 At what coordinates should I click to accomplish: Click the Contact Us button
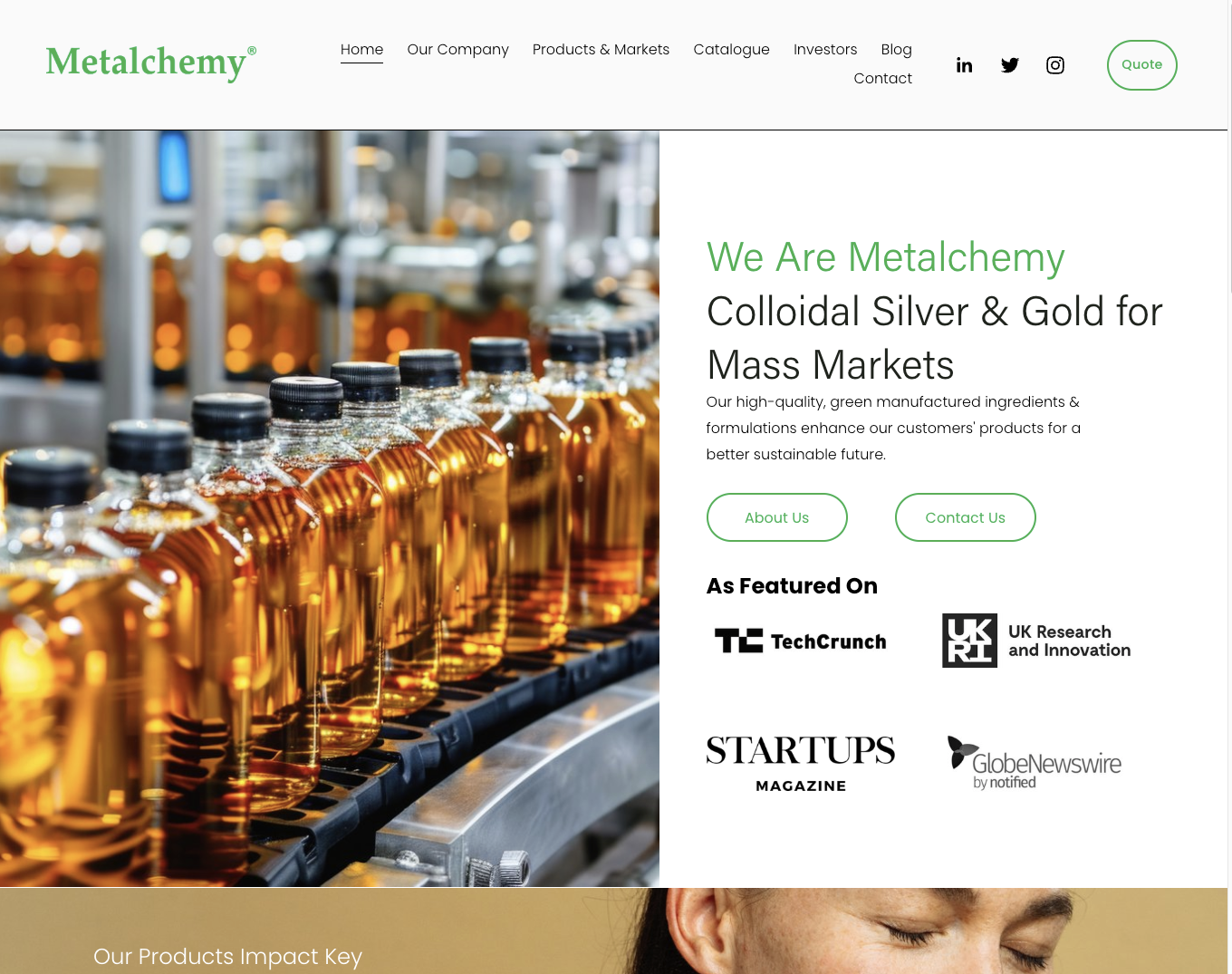coord(965,517)
